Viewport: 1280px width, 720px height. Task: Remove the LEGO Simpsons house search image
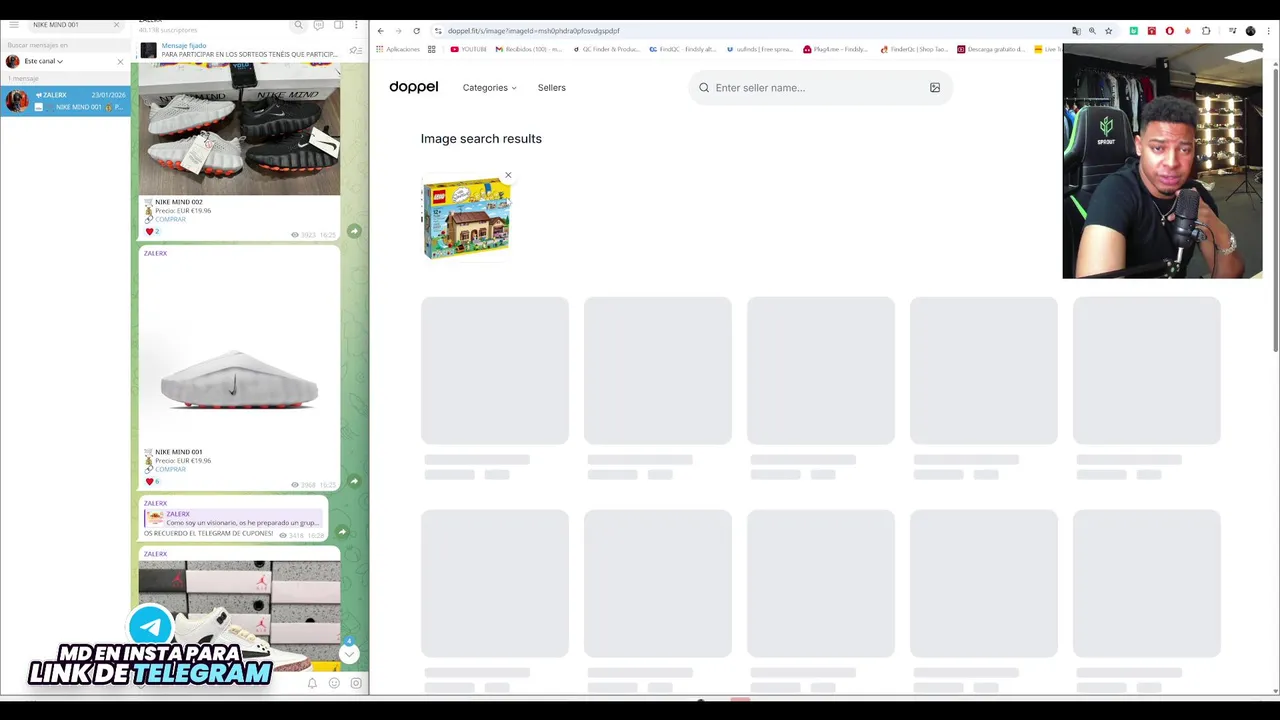pyautogui.click(x=508, y=175)
